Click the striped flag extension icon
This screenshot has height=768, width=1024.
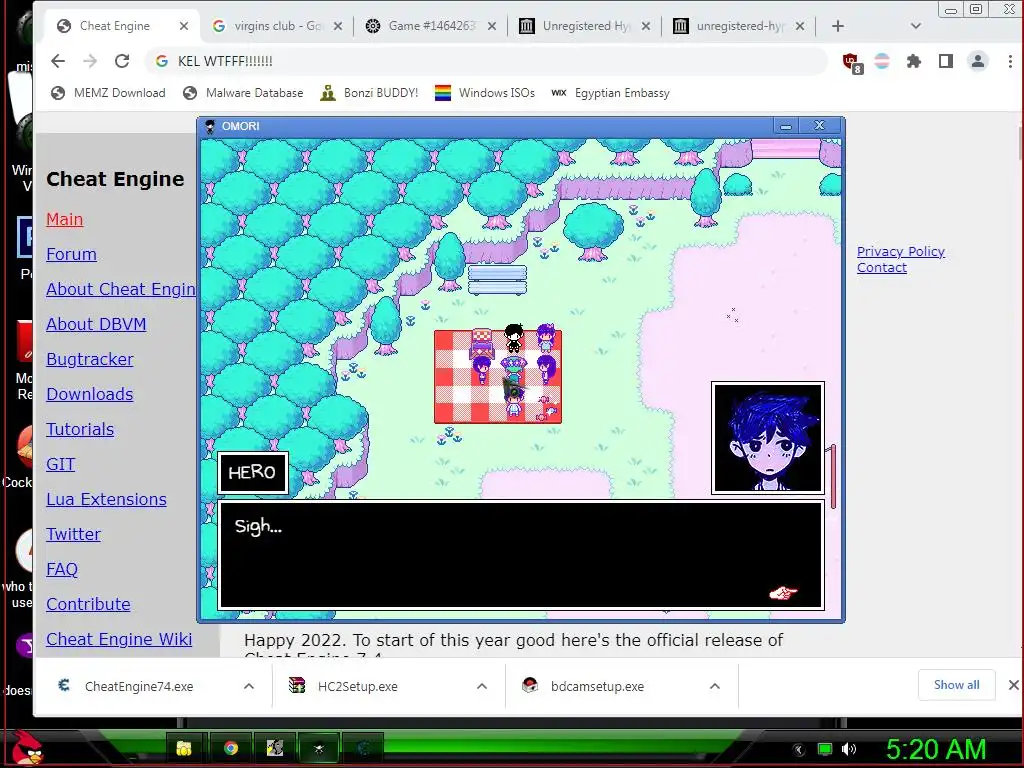tap(882, 61)
